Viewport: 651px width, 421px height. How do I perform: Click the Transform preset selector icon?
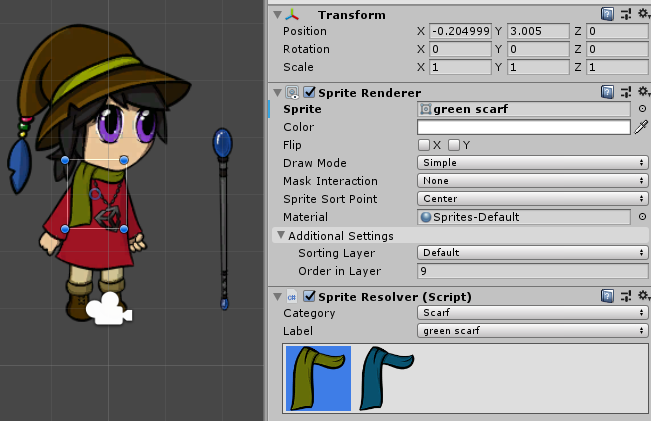point(624,14)
